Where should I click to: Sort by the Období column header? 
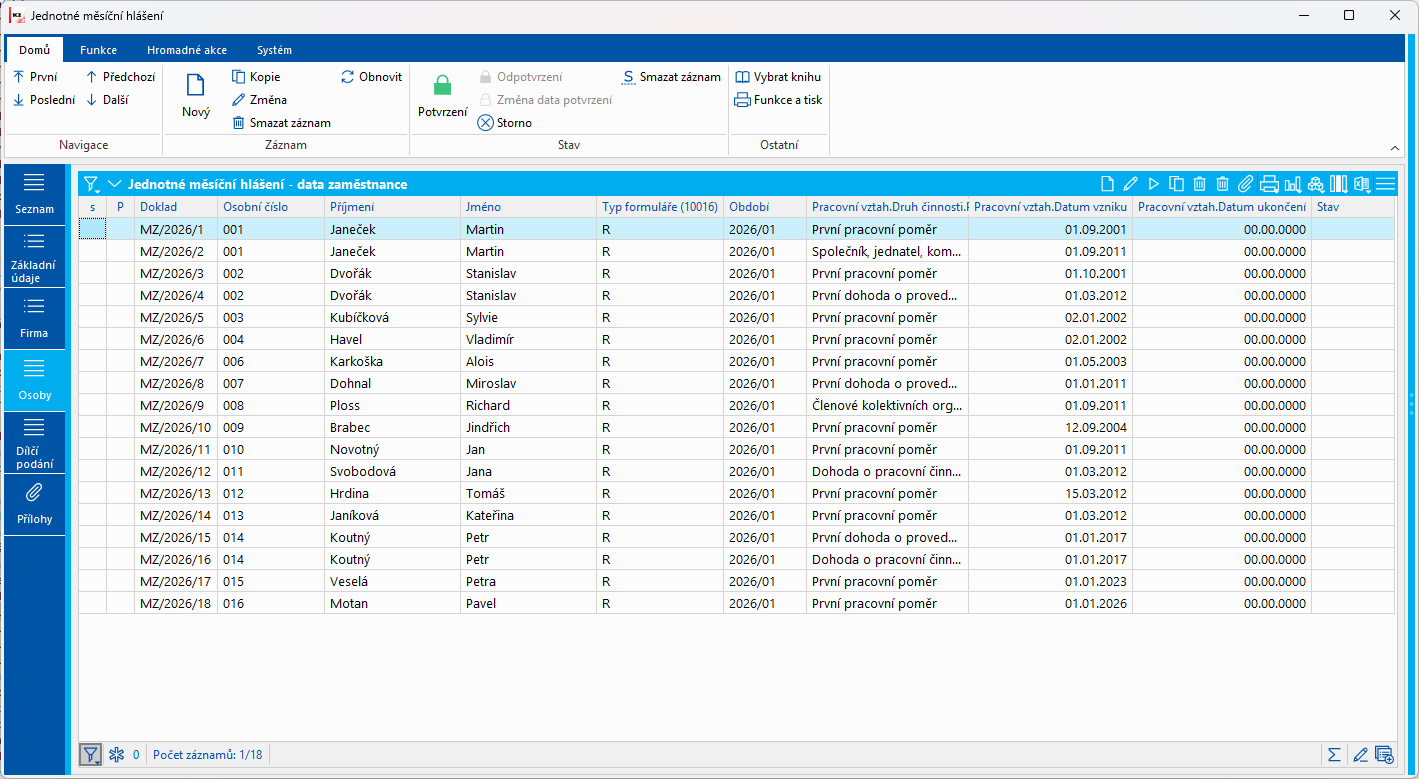tap(765, 207)
